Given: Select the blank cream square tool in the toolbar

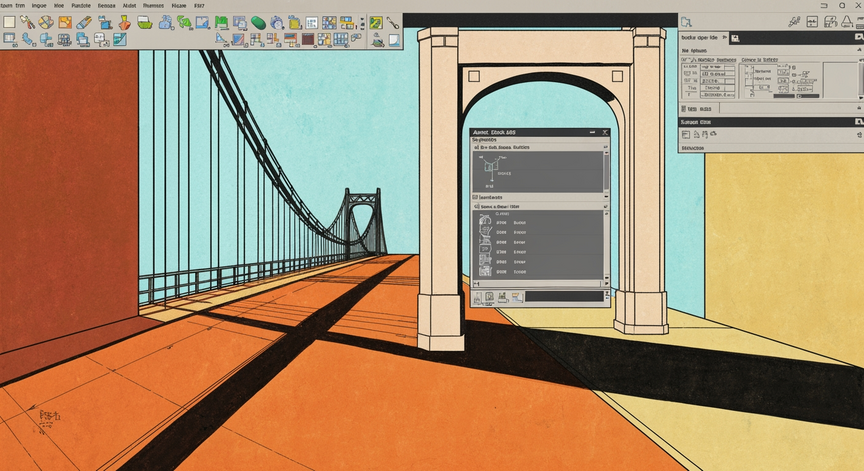Looking at the screenshot, I should click(x=9, y=22).
